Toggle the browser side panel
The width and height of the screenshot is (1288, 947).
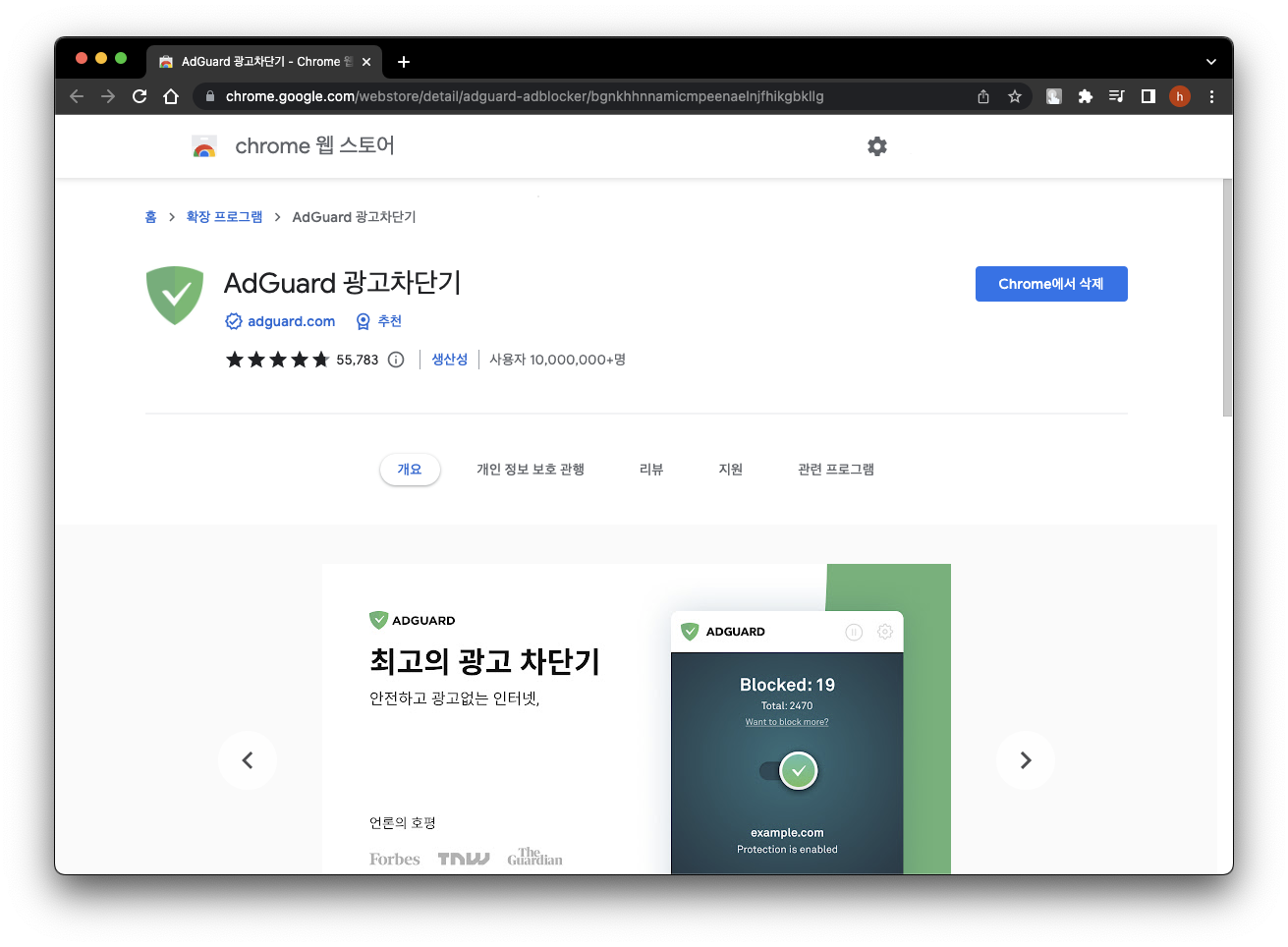click(1148, 96)
